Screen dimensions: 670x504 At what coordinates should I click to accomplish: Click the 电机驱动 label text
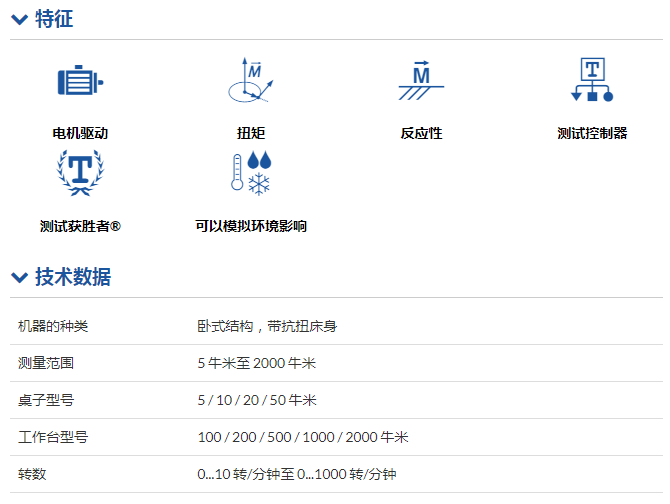(x=80, y=133)
